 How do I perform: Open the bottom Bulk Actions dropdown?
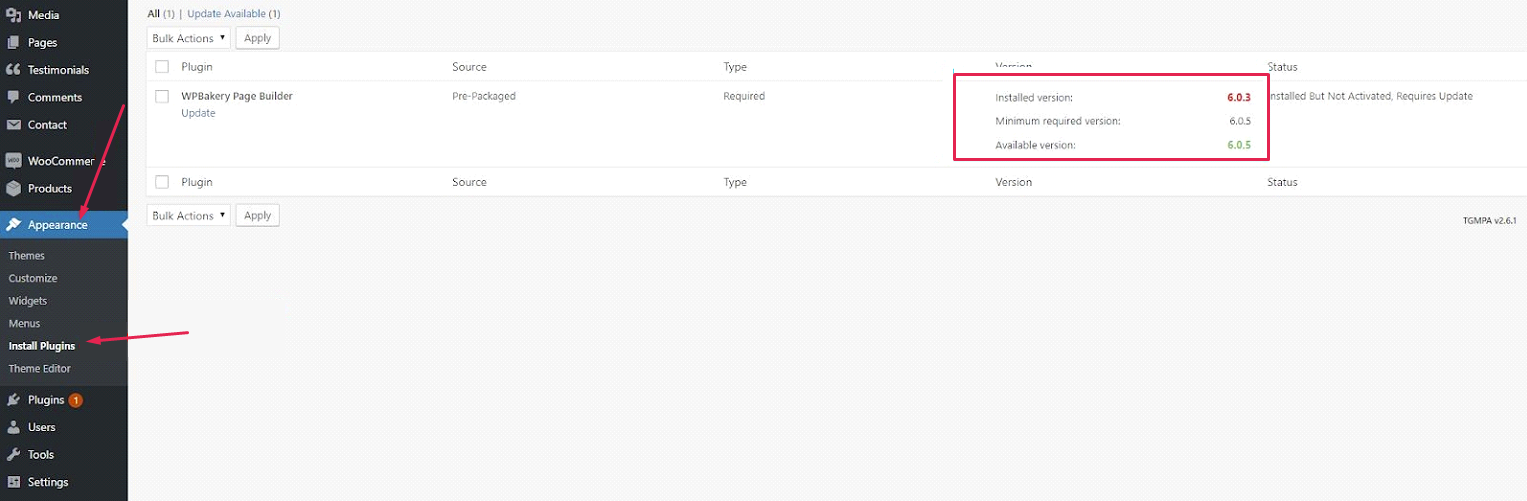[188, 215]
